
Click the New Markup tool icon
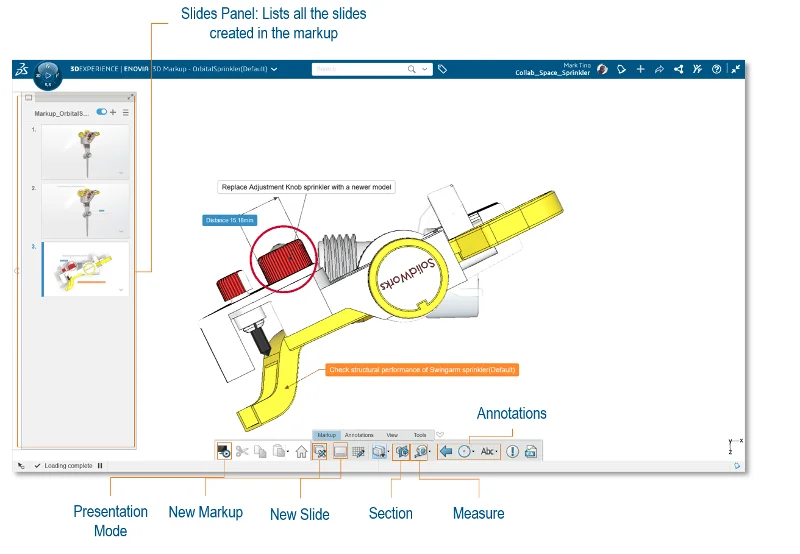click(x=320, y=452)
